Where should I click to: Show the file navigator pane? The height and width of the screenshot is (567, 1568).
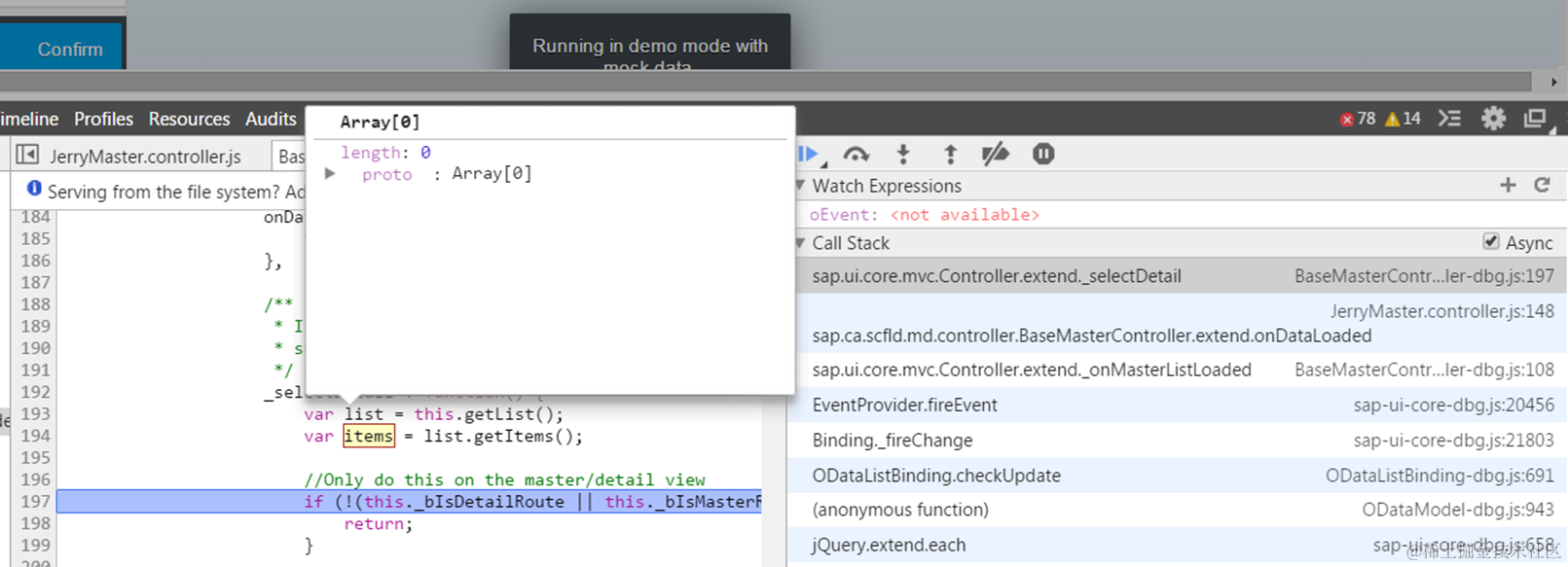click(x=28, y=155)
